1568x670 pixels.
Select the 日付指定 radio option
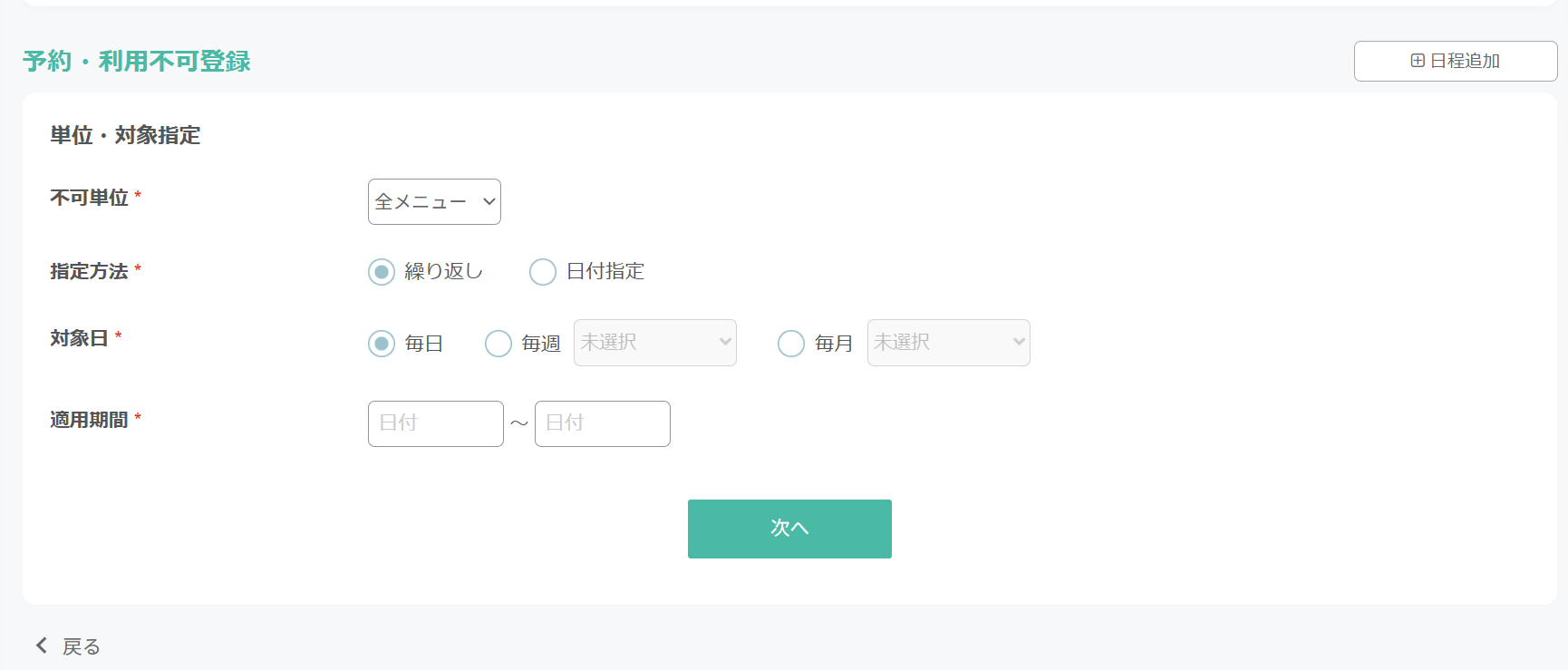coord(543,272)
